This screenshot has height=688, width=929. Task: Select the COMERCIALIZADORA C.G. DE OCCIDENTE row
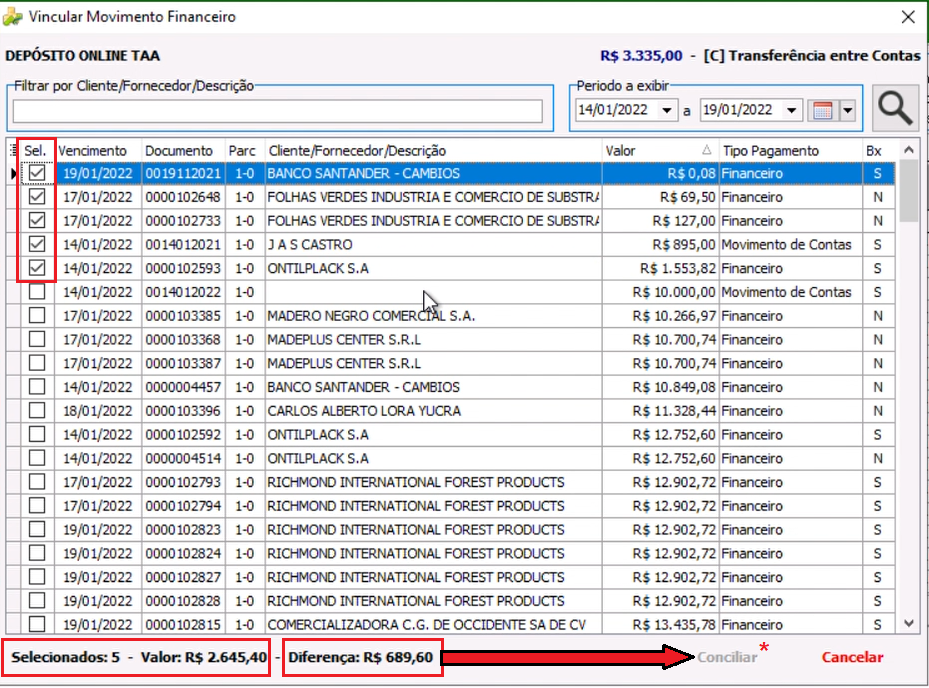point(451,624)
